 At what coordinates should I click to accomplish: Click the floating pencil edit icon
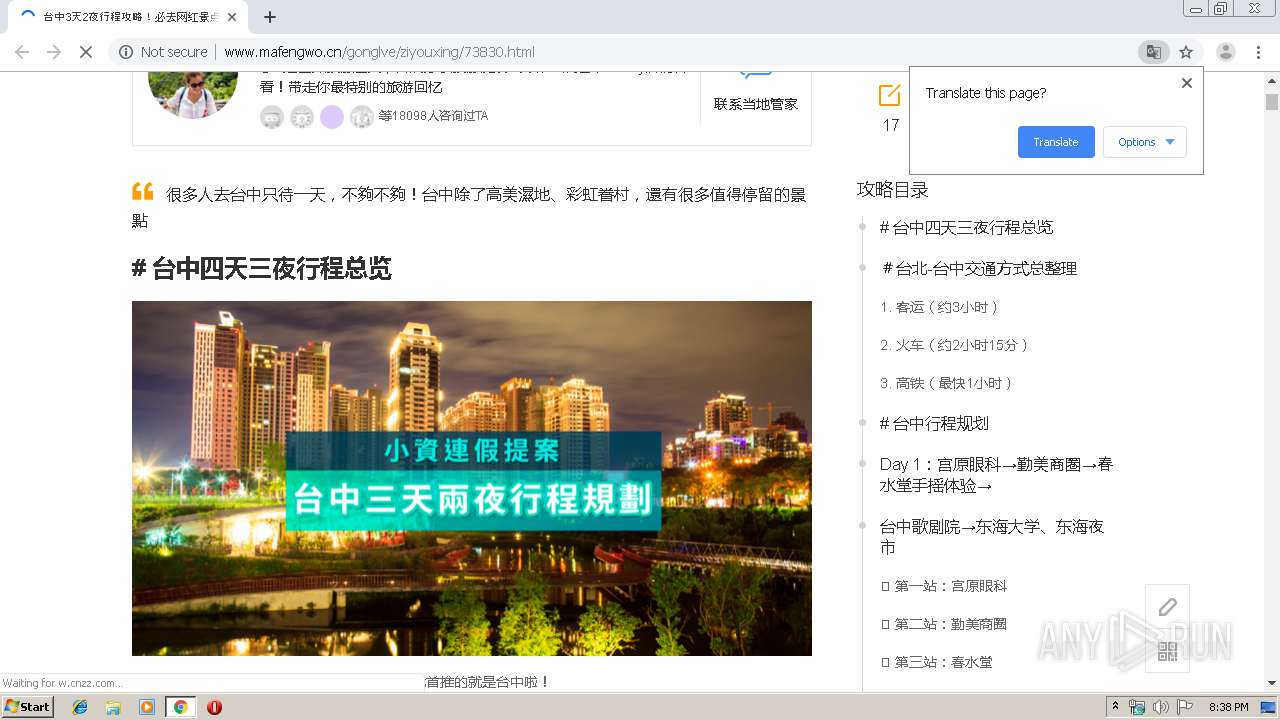pyautogui.click(x=1167, y=607)
